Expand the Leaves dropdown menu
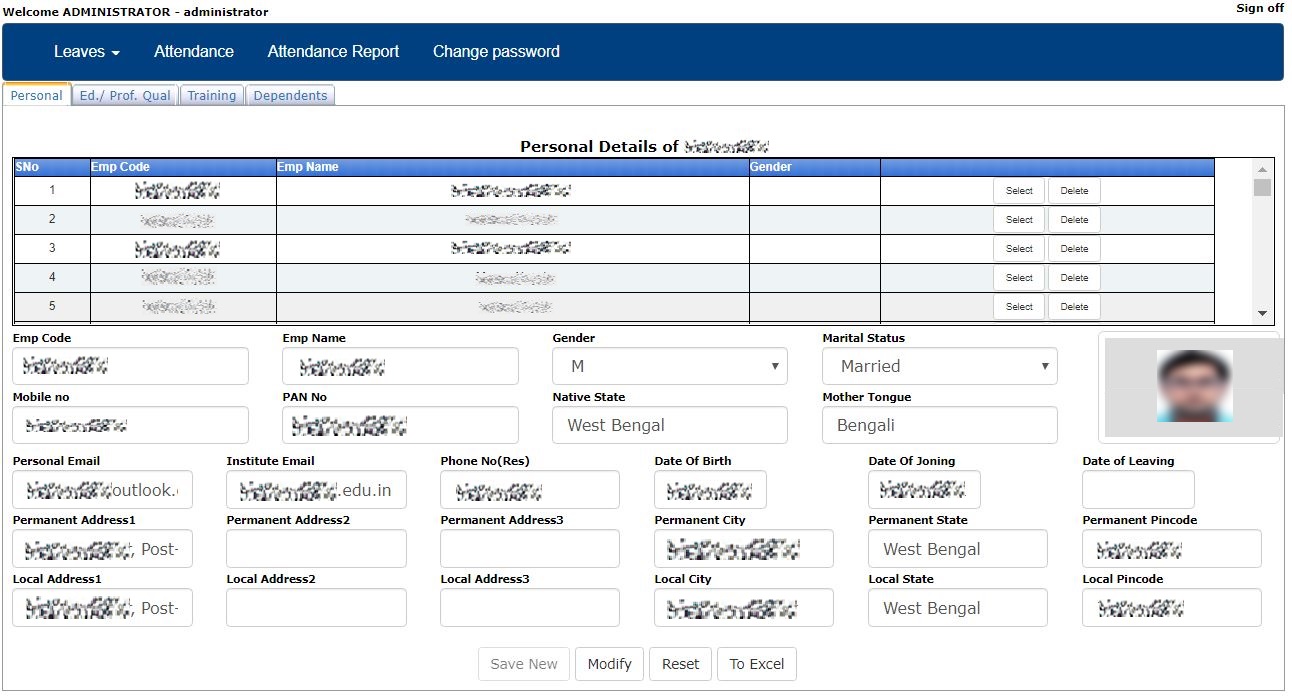The image size is (1292, 698). (x=85, y=51)
